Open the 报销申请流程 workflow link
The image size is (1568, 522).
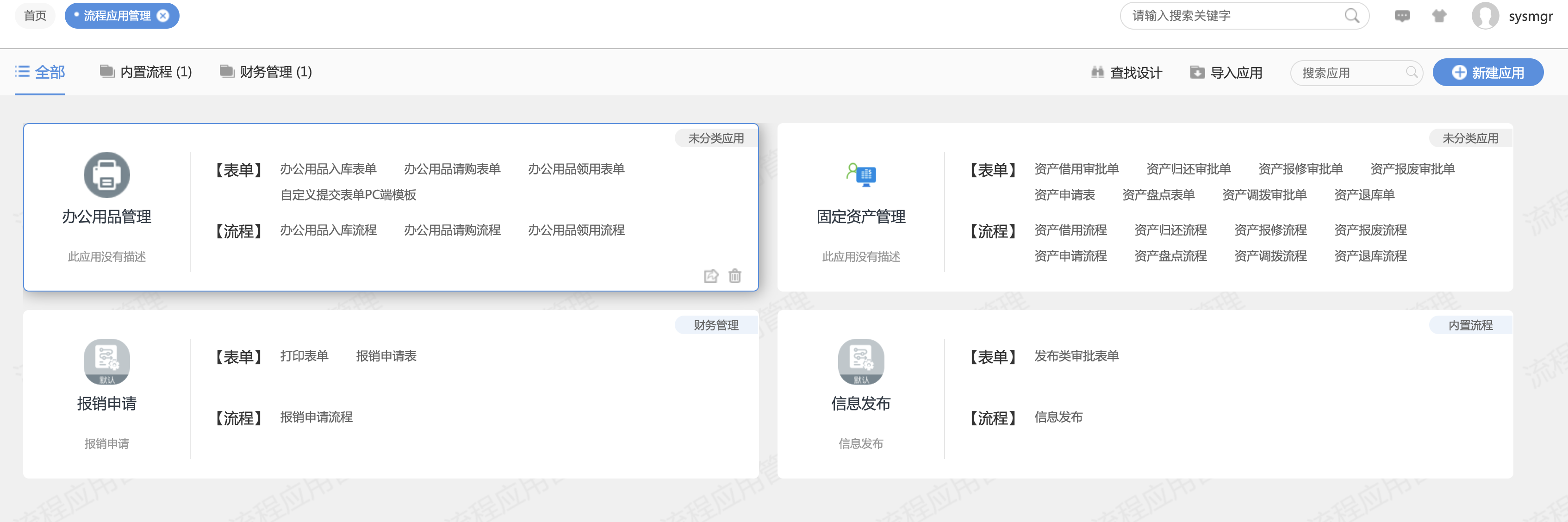[x=316, y=417]
